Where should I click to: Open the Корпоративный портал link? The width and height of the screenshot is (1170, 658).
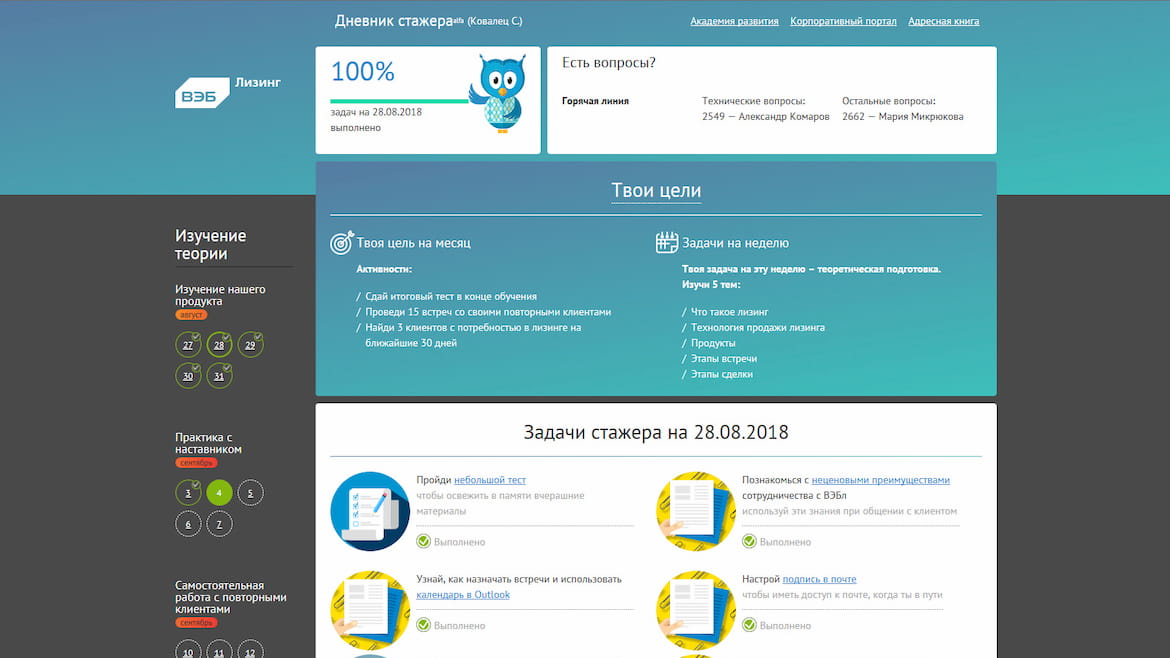[843, 21]
